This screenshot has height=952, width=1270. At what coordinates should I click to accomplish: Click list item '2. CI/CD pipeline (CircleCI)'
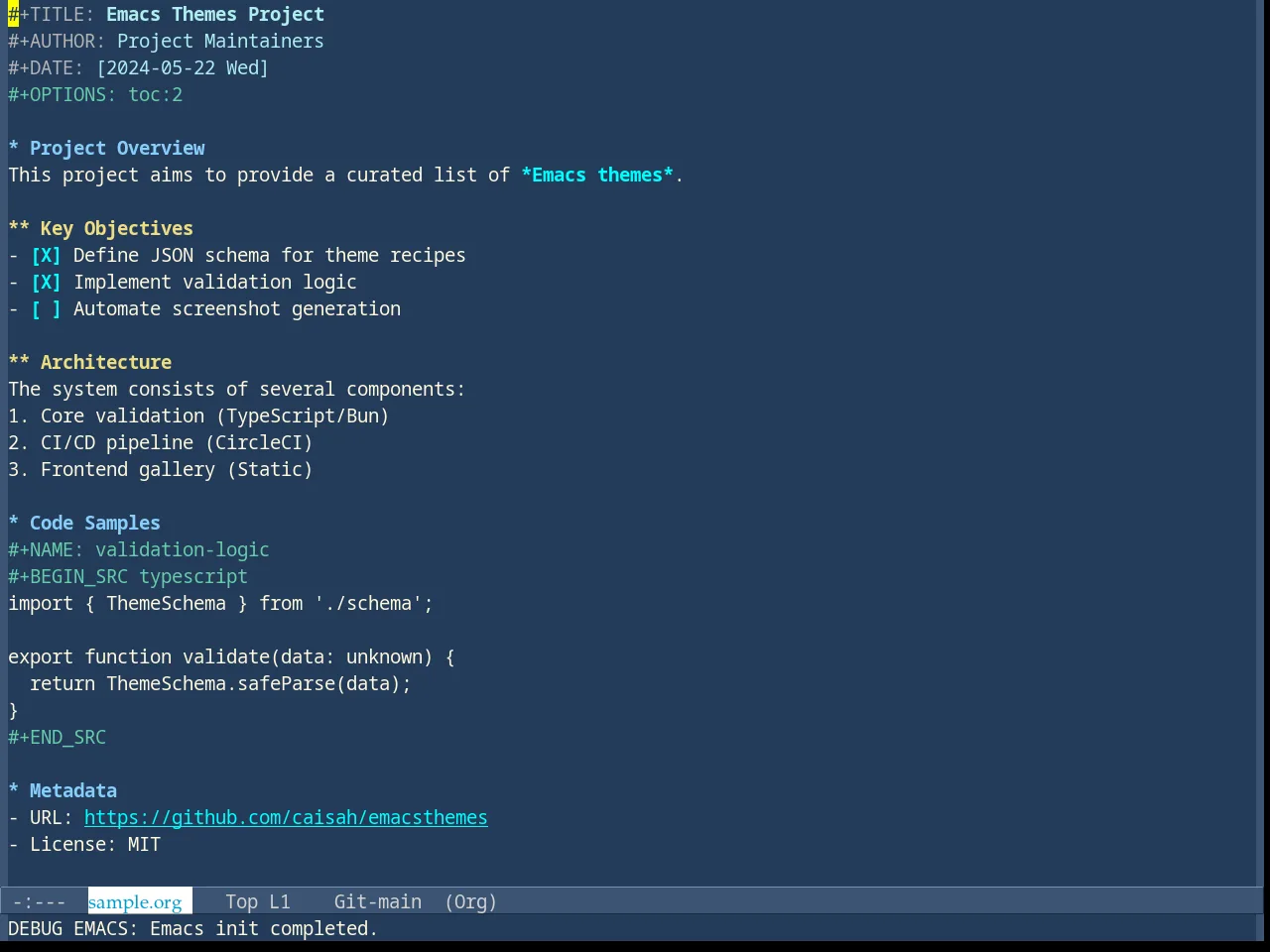click(161, 443)
